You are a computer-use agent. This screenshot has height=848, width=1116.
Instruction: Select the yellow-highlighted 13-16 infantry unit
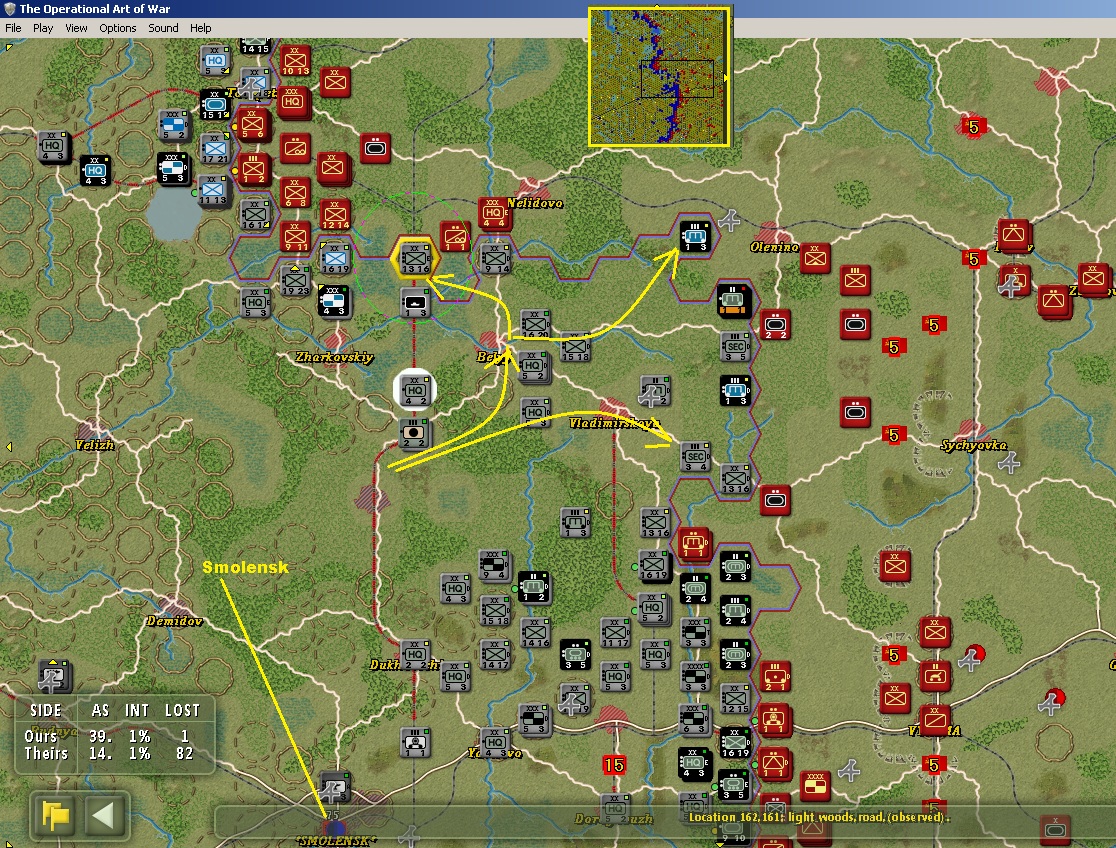(x=415, y=258)
